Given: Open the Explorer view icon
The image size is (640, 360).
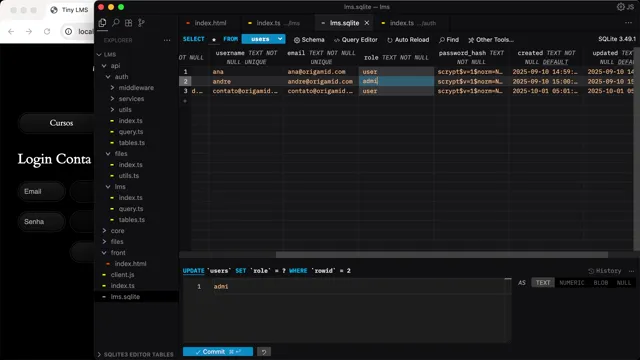Looking at the screenshot, I should click(102, 23).
